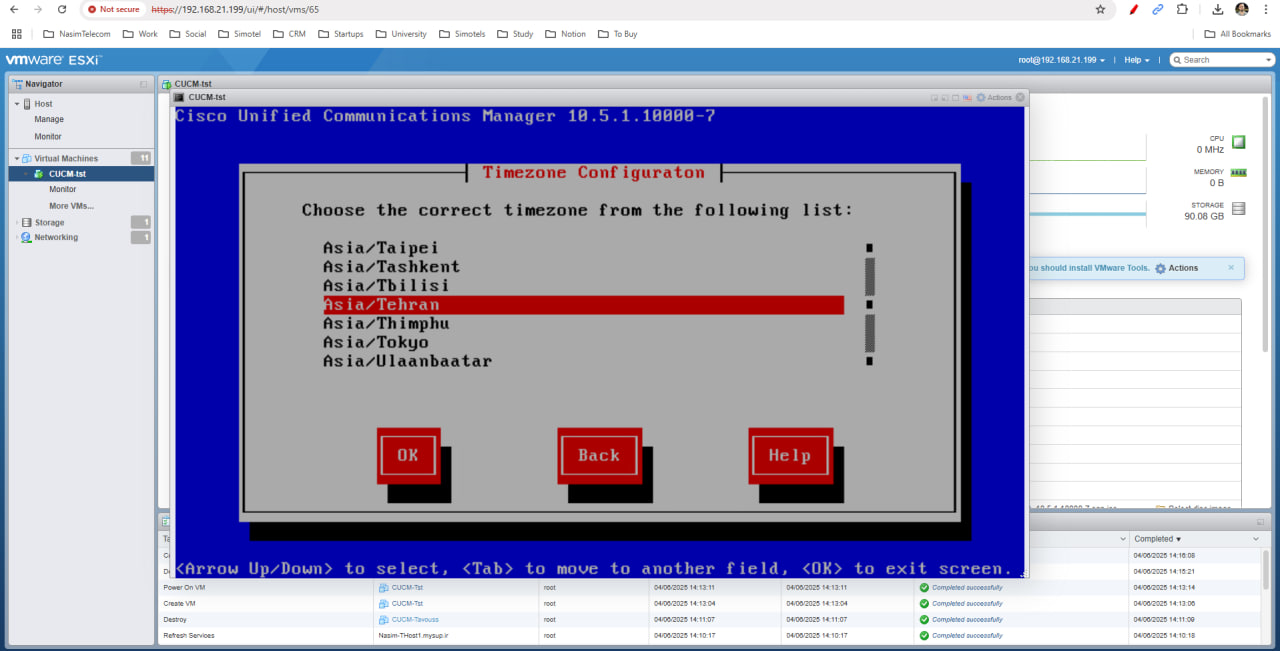This screenshot has width=1280, height=651.
Task: Click the Virtual Machines count badge 11
Action: point(142,158)
